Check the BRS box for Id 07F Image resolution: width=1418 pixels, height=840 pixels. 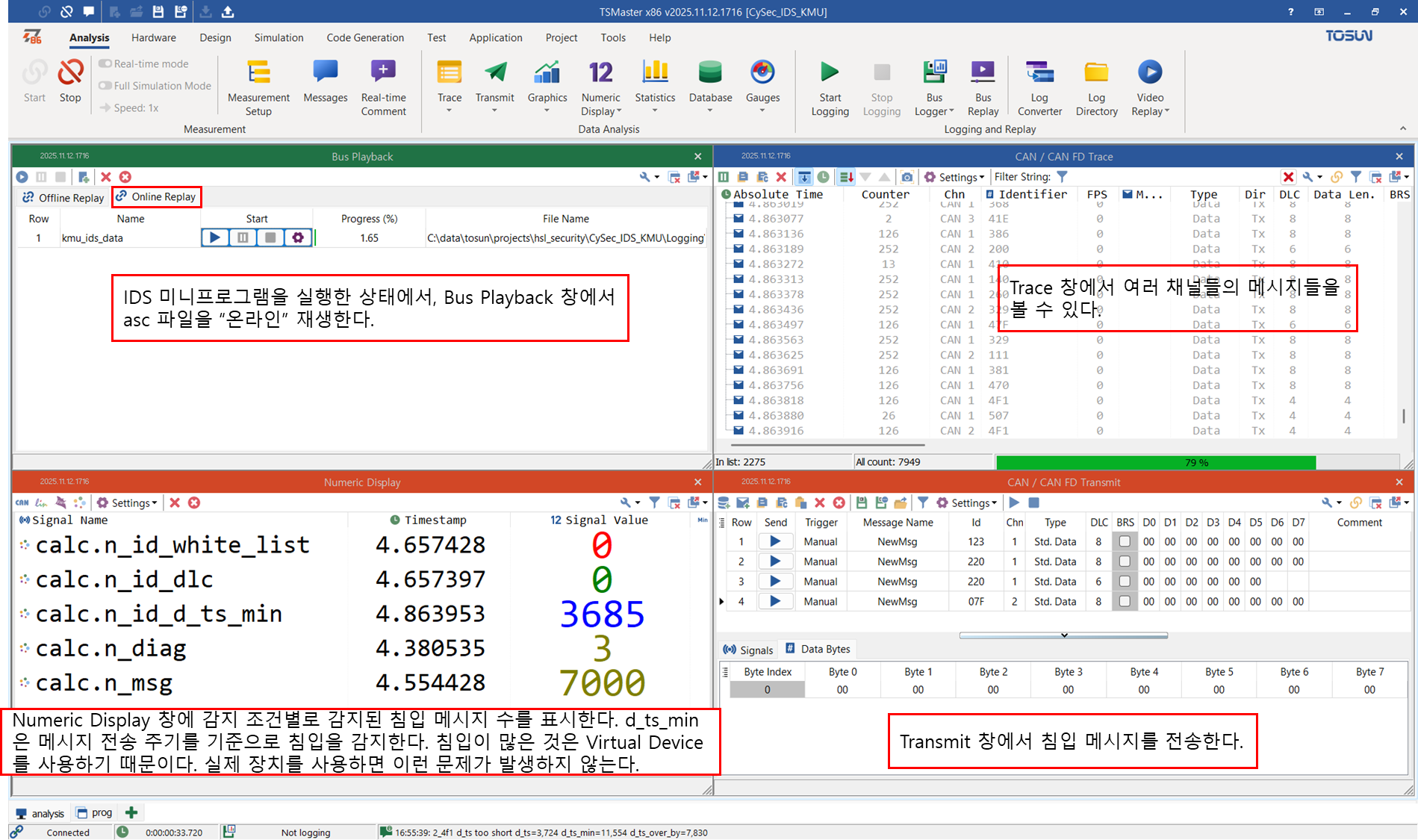[x=1125, y=601]
